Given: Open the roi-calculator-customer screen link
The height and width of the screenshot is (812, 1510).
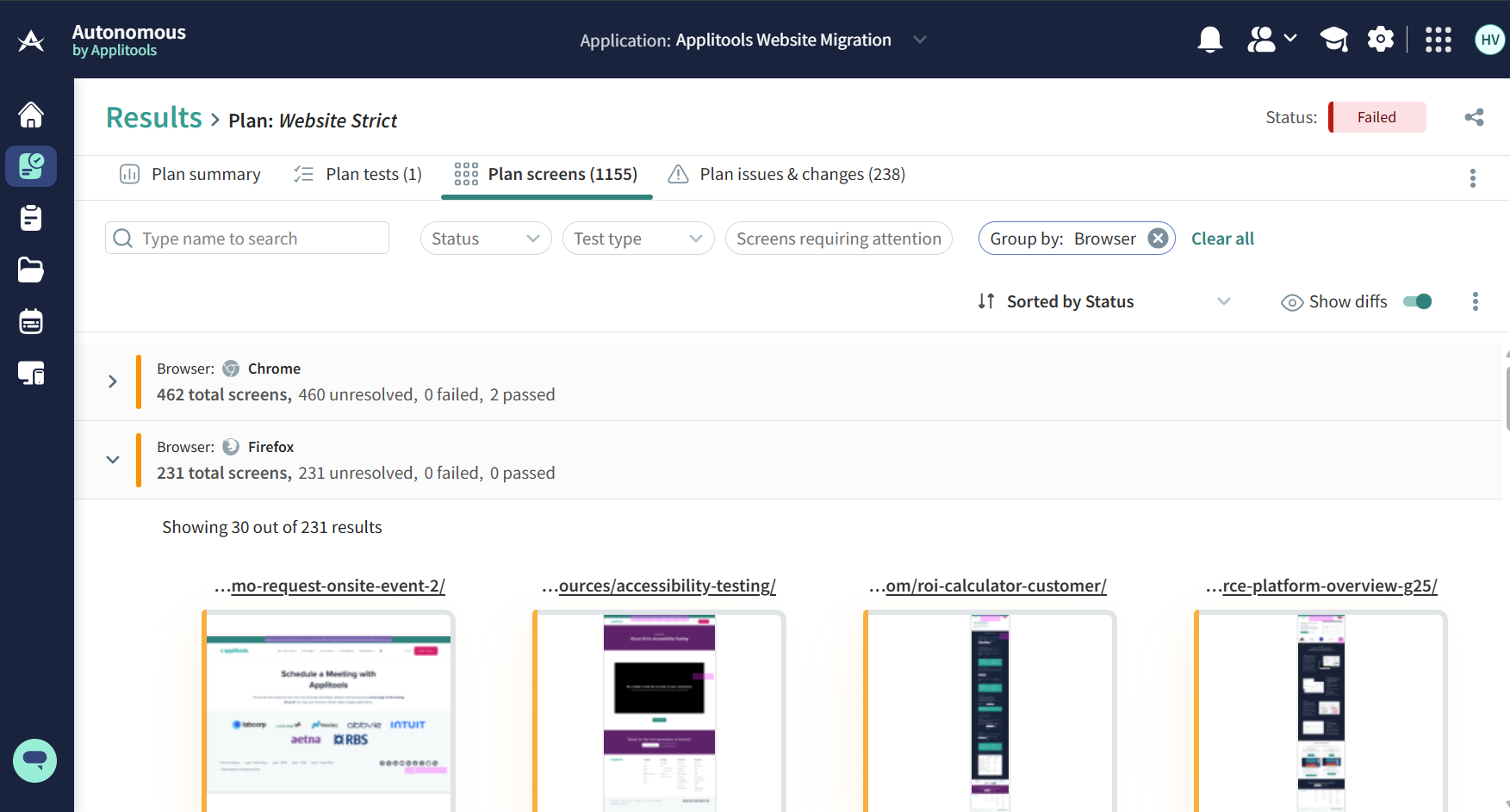Looking at the screenshot, I should (988, 586).
